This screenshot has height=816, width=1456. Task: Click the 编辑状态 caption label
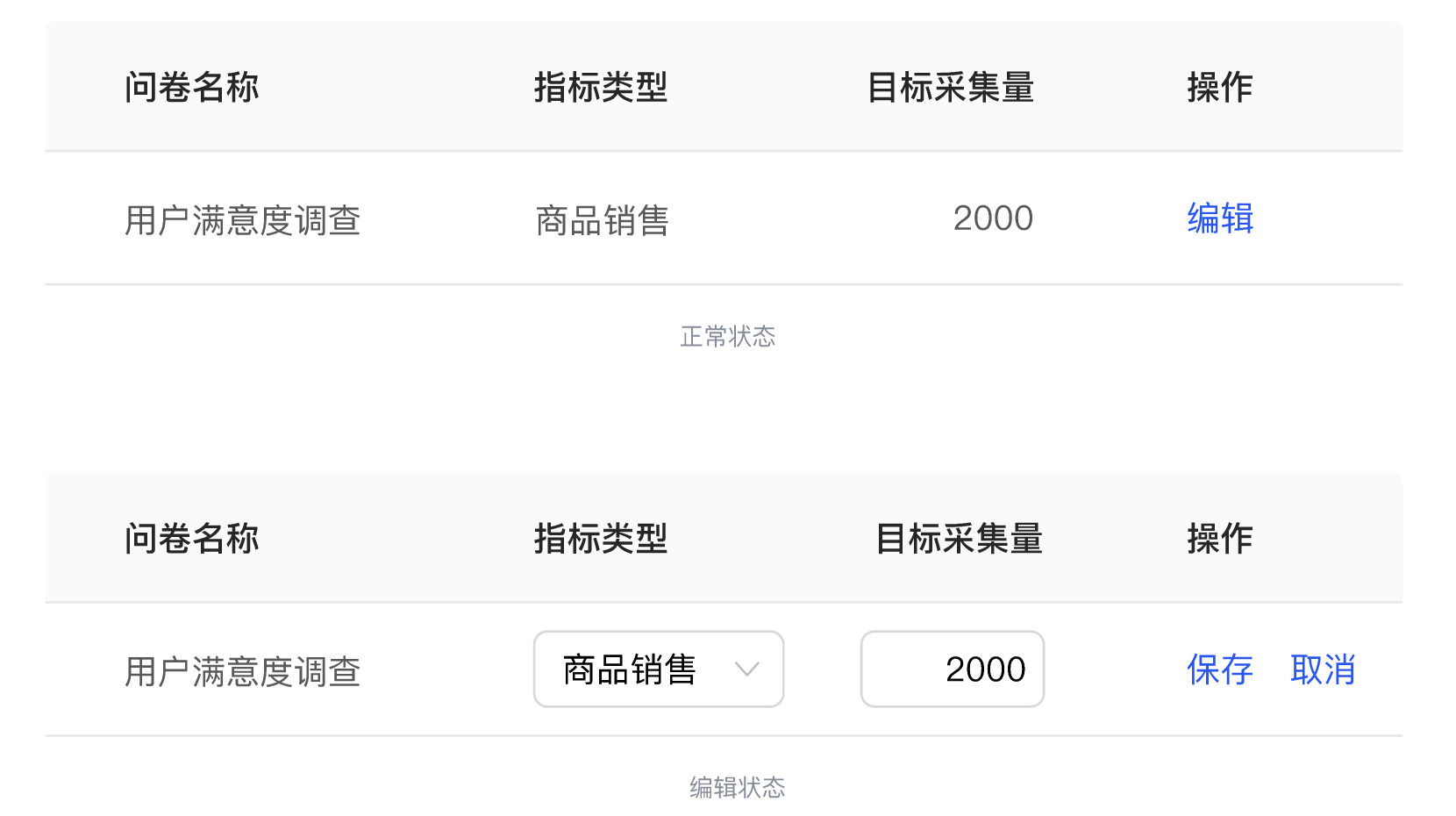[x=737, y=787]
